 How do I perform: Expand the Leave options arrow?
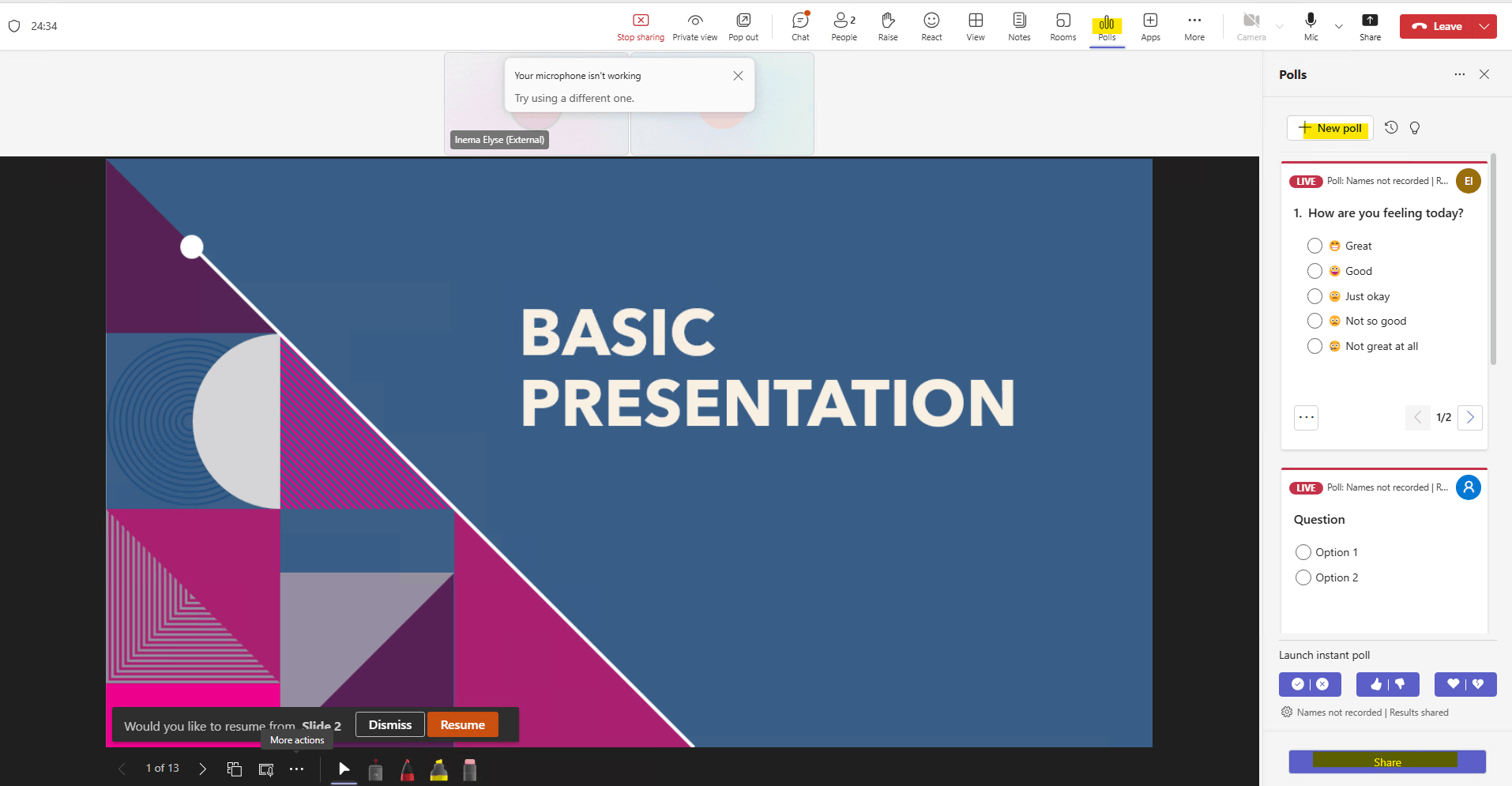pos(1485,26)
